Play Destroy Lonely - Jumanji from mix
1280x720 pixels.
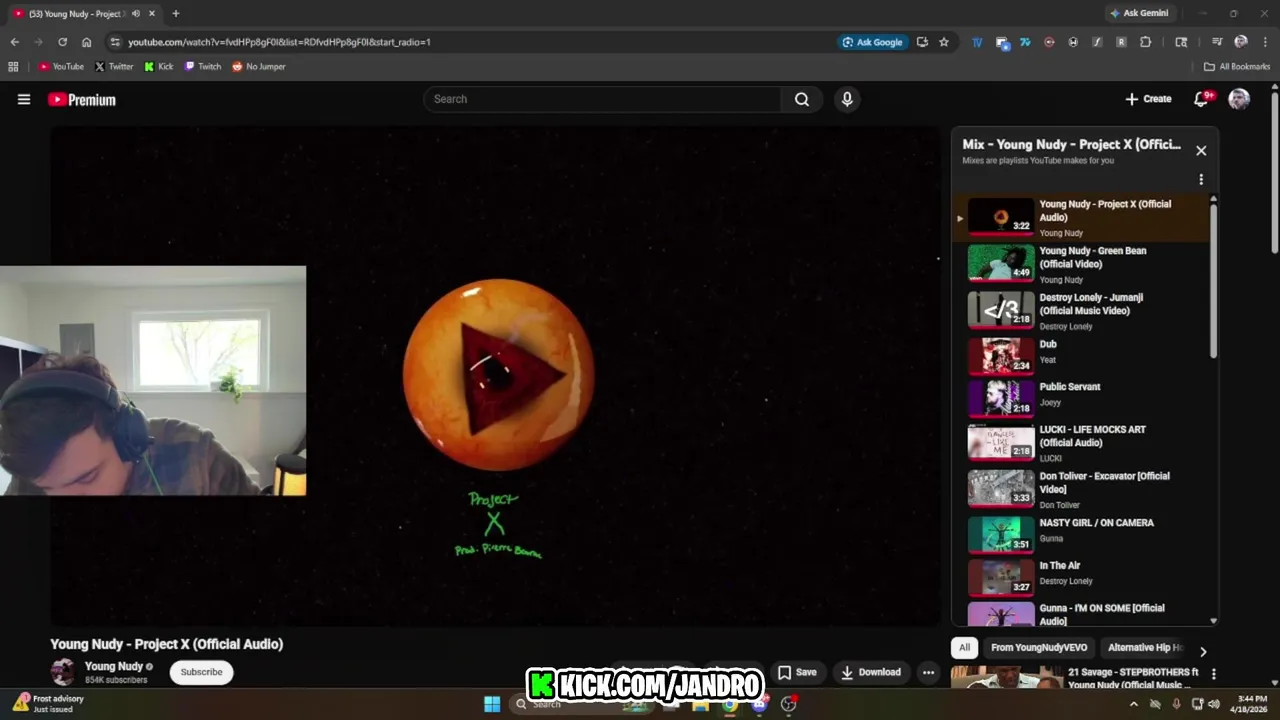click(x=1080, y=311)
